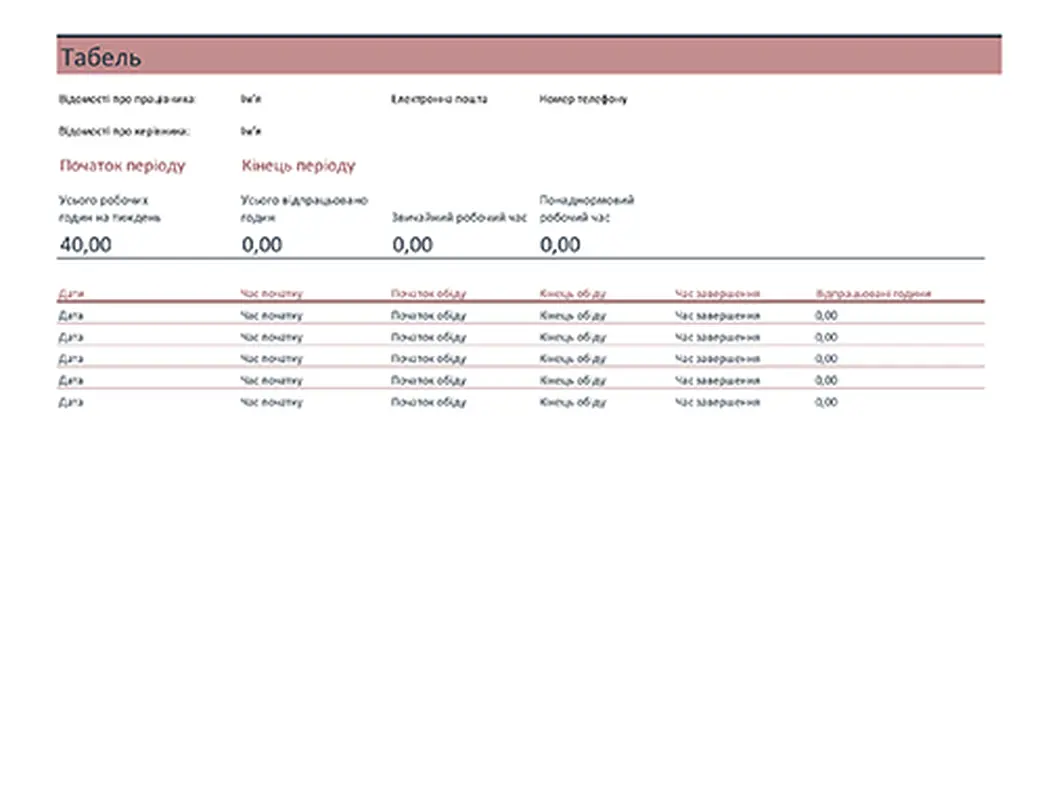The image size is (1042, 800).
Task: Select the last row's Час завершення cell
Action: [717, 402]
